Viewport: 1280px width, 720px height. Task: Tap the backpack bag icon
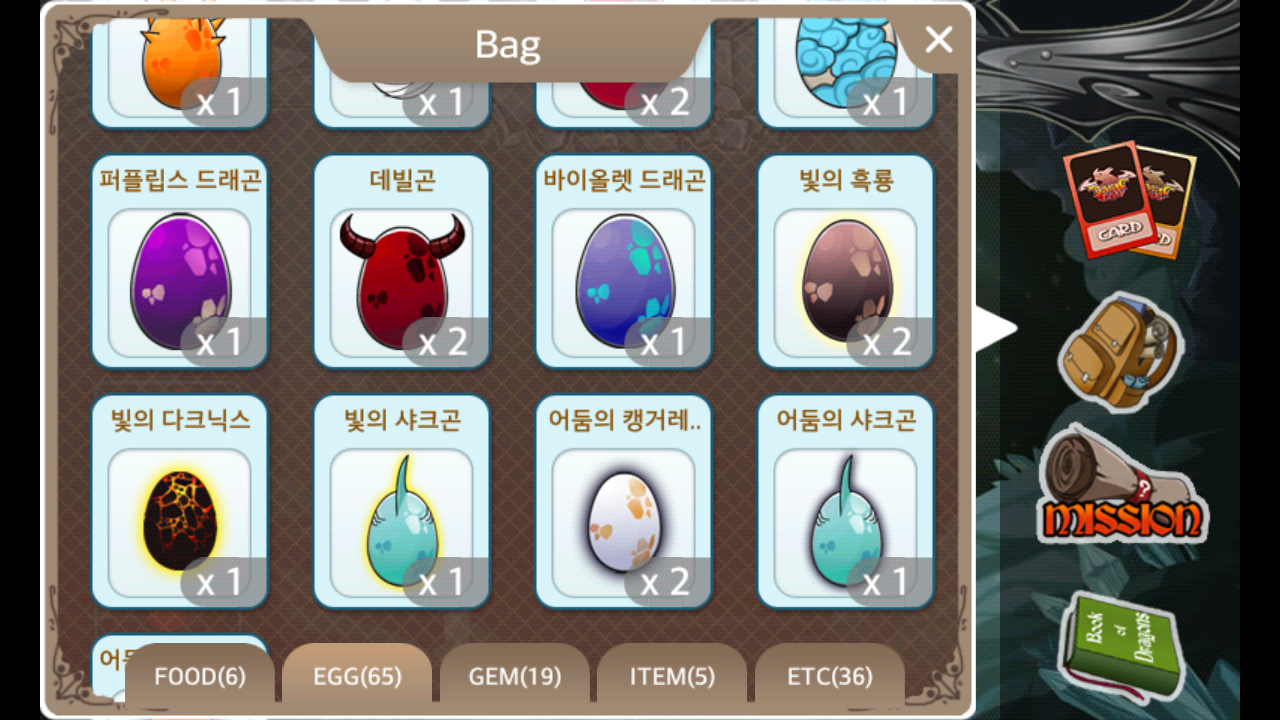(1120, 352)
